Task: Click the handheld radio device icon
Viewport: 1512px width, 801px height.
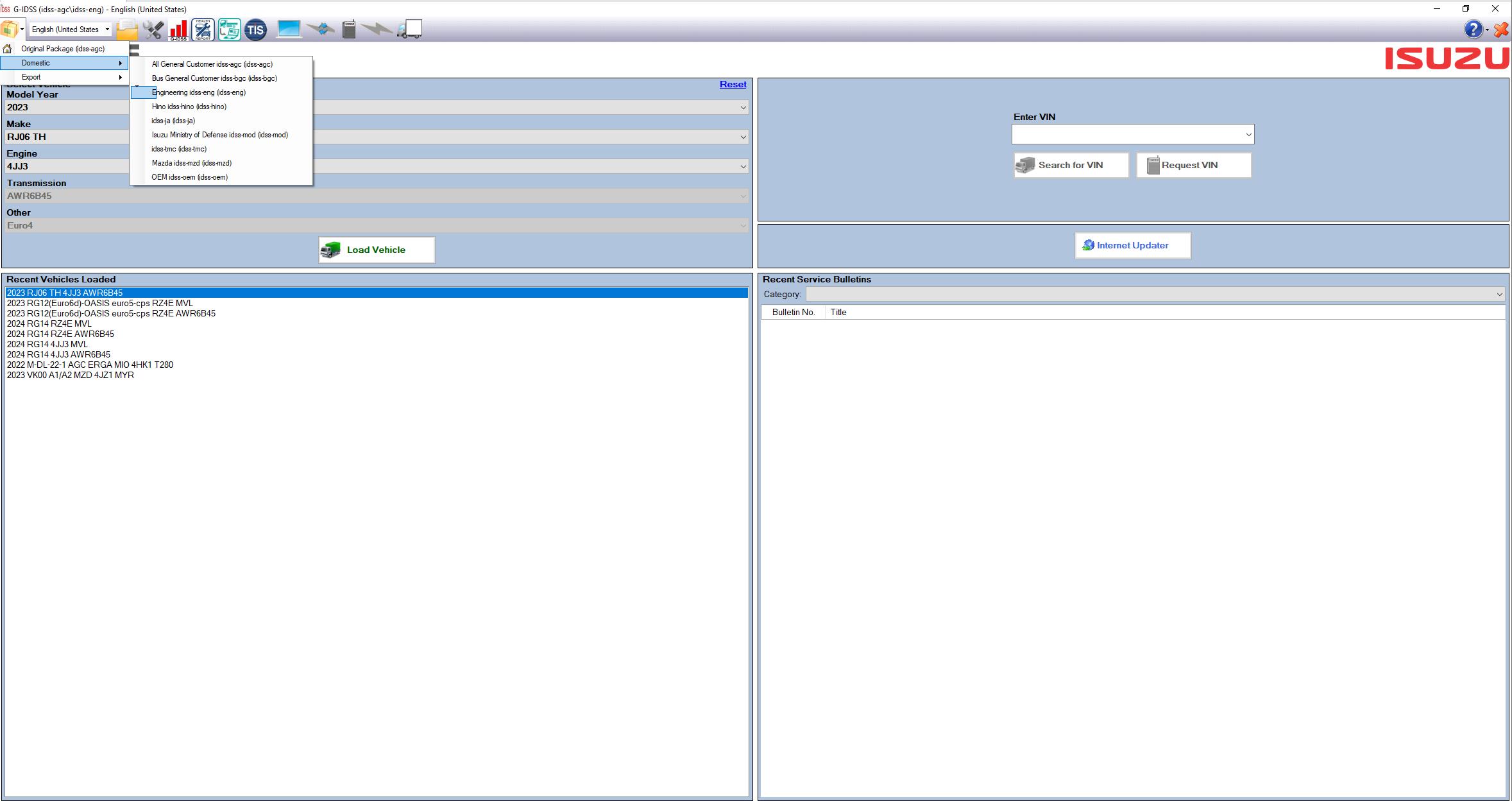Action: (x=348, y=30)
